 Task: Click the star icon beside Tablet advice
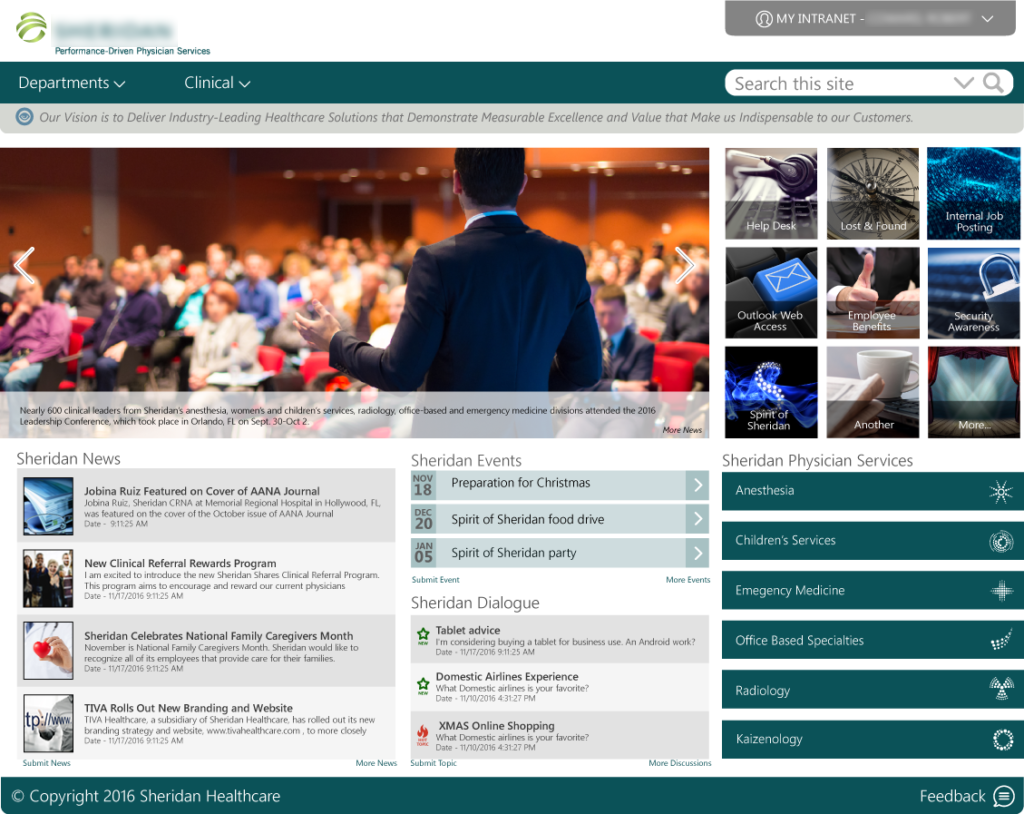423,634
